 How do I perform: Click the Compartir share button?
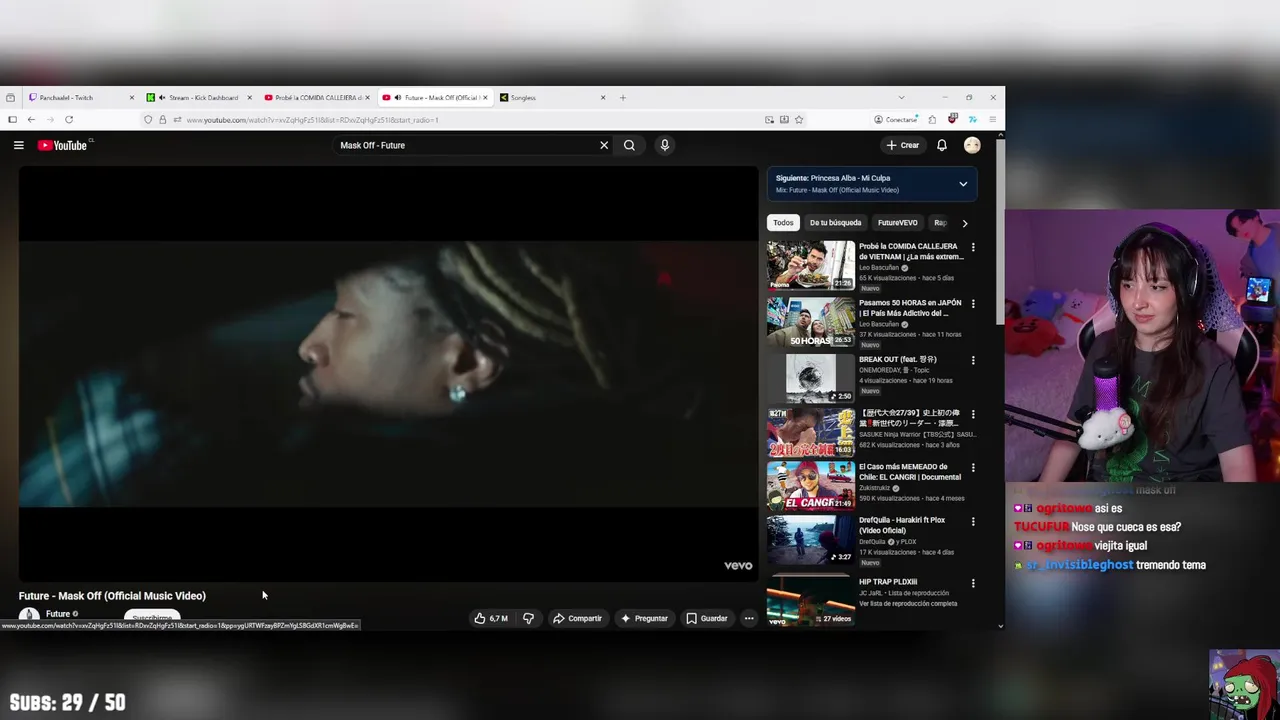point(578,618)
